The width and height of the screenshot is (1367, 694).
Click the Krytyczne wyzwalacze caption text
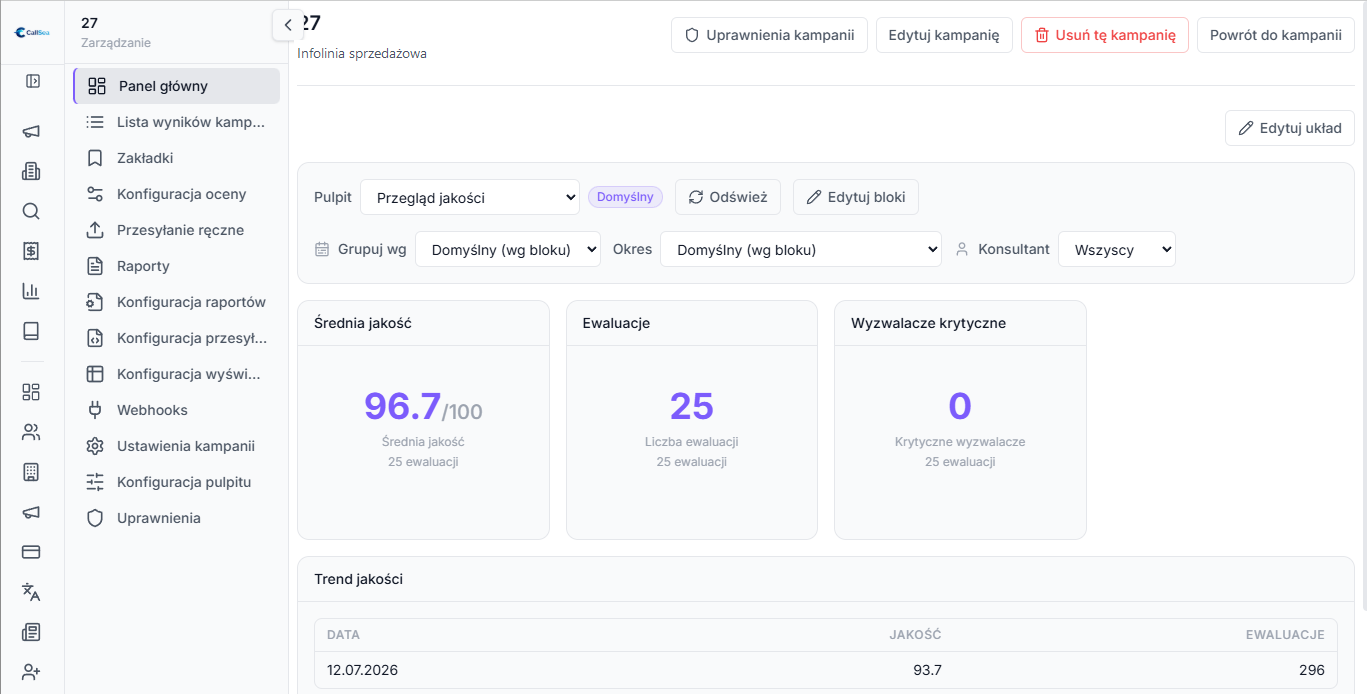coord(960,441)
